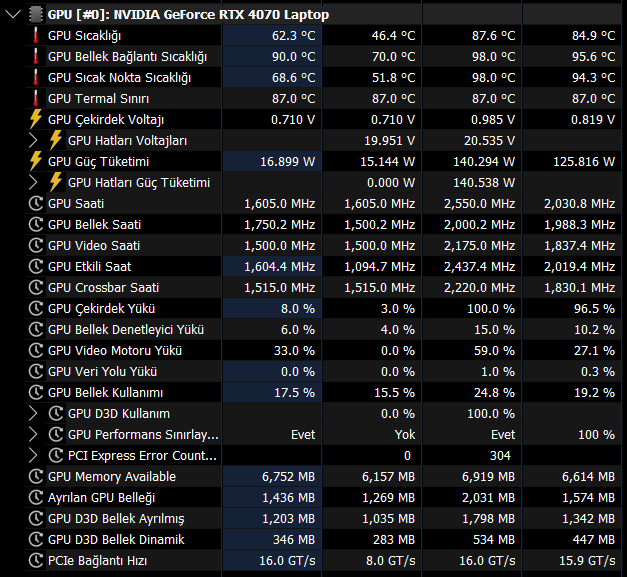Viewport: 627px width, 577px height.
Task: Select the GPU Sıcaklığı sensor label
Action: coord(84,36)
